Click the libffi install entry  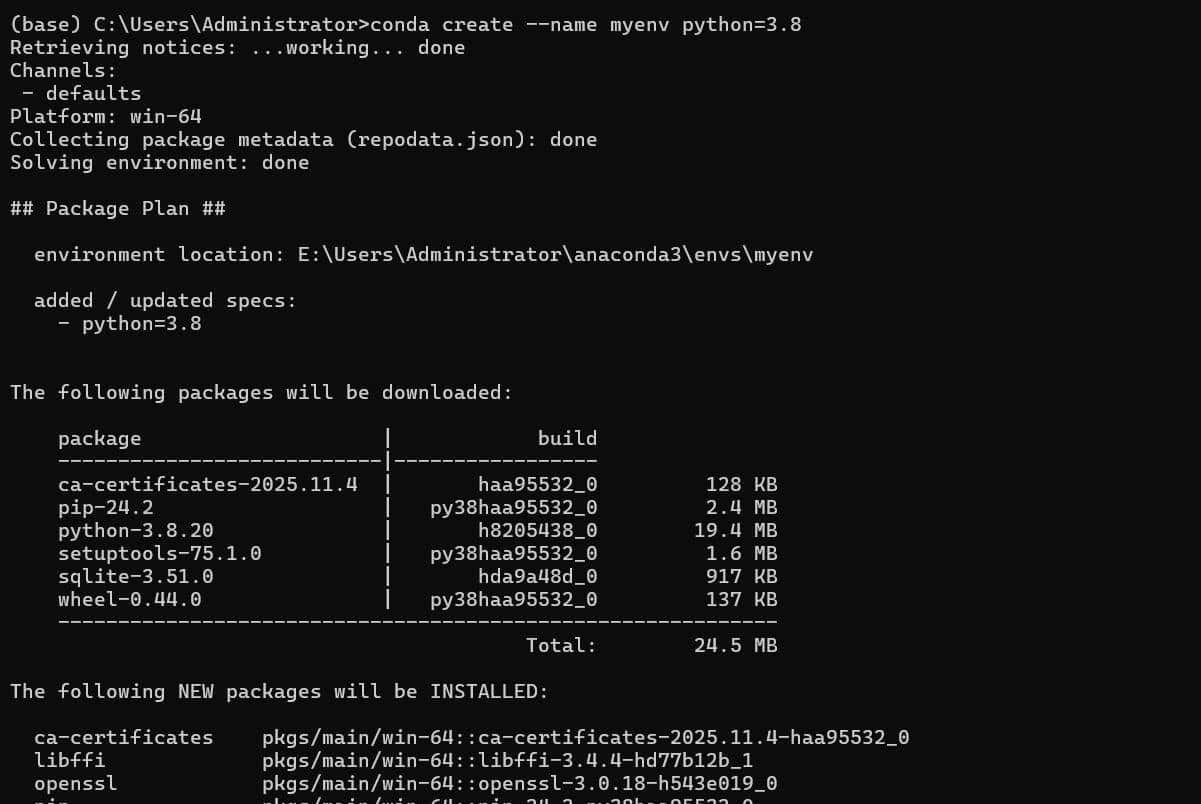point(69,760)
